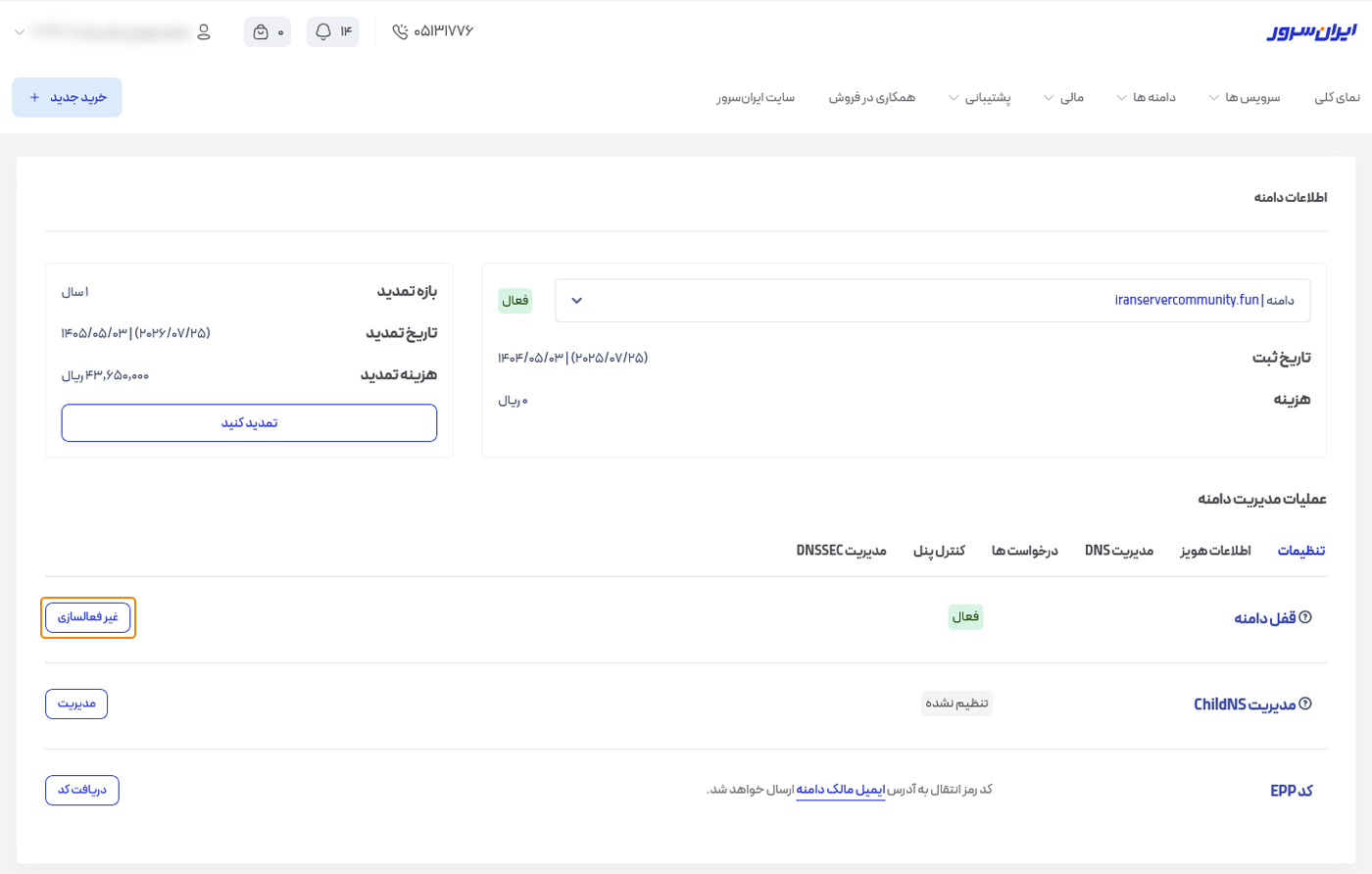This screenshot has height=874, width=1372.
Task: Click the Iranserver logo
Action: pyautogui.click(x=1311, y=32)
